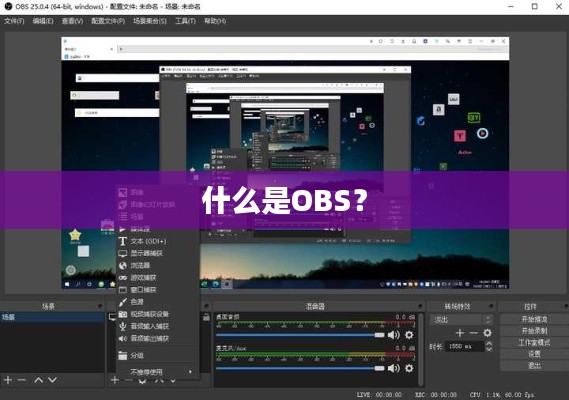Click the green iQIYI icon in the preview
Viewport: 569px width, 400px height.
coord(474,117)
